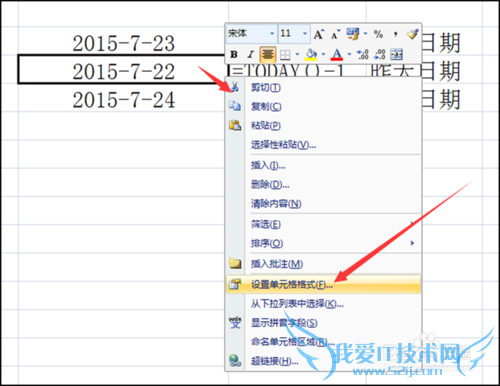Click the decrease font size icon
This screenshot has width=500, height=386.
pyautogui.click(x=335, y=34)
